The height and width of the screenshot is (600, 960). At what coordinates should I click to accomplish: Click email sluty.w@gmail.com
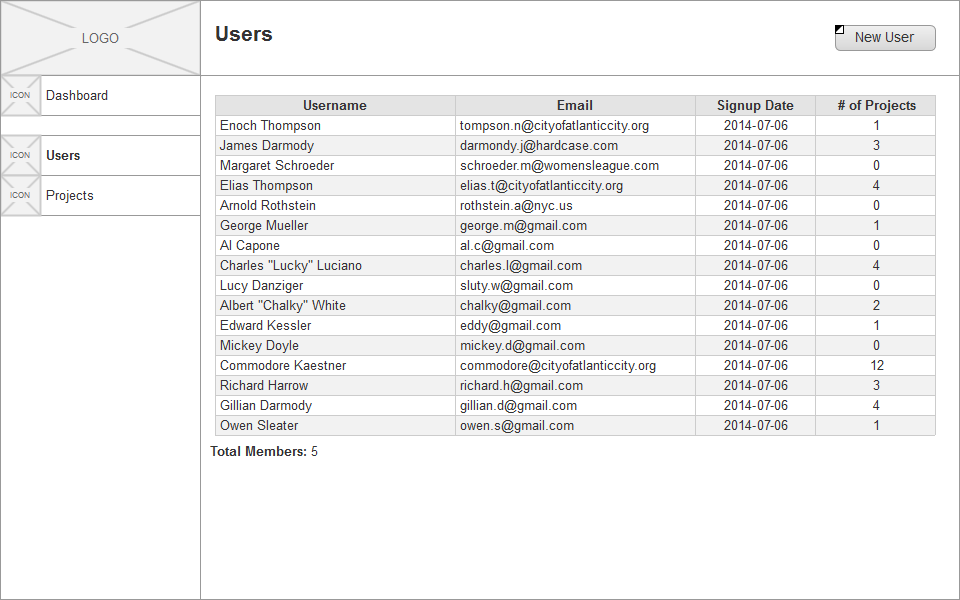click(x=516, y=285)
